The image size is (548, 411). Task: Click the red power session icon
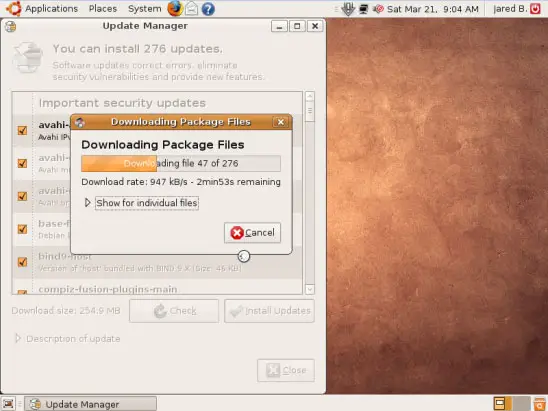click(x=535, y=9)
